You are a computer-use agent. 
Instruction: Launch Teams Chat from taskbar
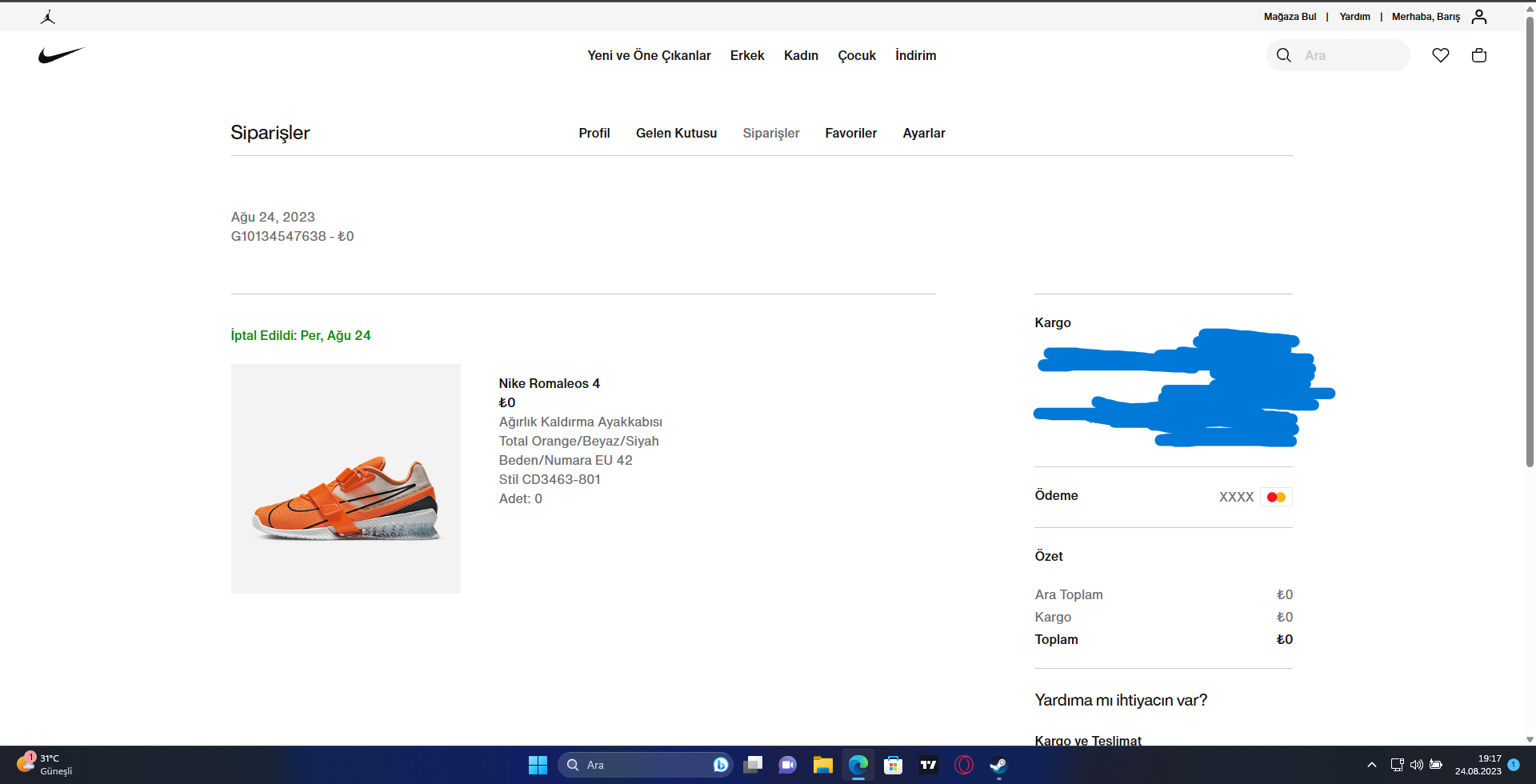click(x=788, y=765)
